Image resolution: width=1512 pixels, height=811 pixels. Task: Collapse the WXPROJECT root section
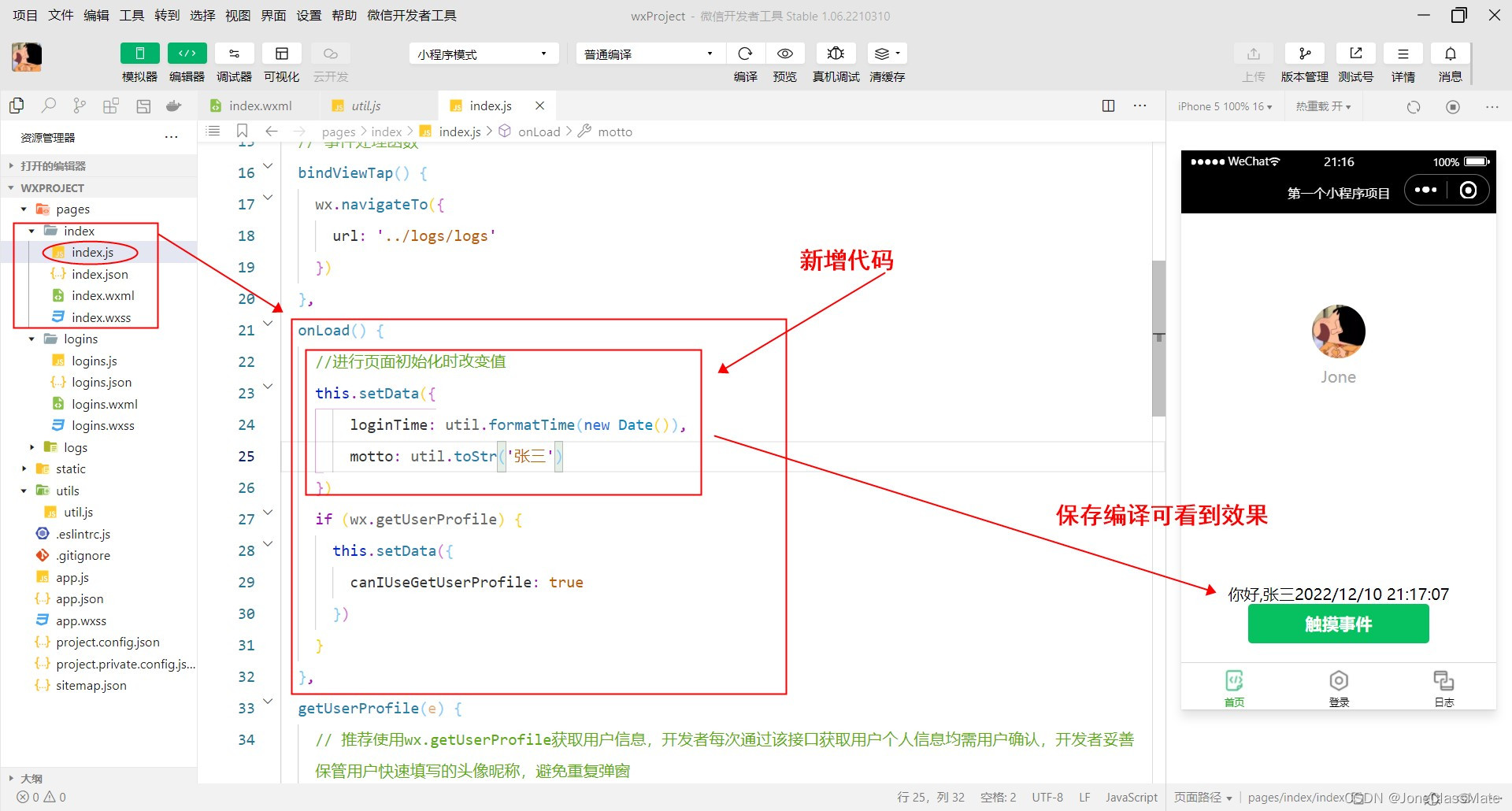click(x=98, y=187)
